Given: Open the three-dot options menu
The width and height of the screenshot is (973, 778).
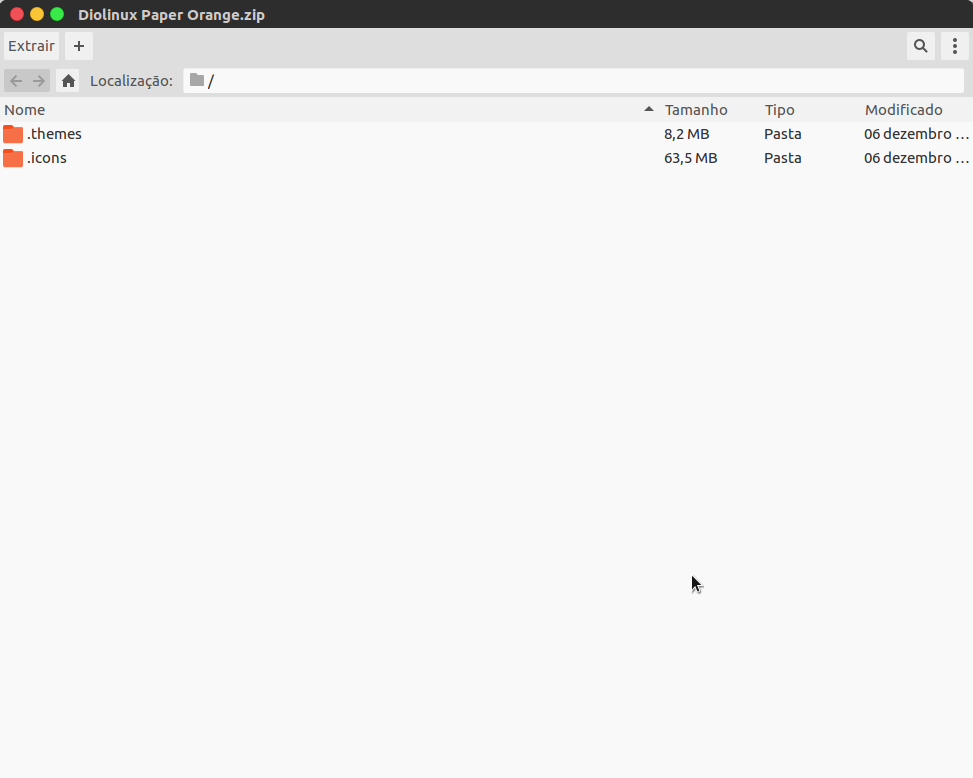Looking at the screenshot, I should [954, 46].
